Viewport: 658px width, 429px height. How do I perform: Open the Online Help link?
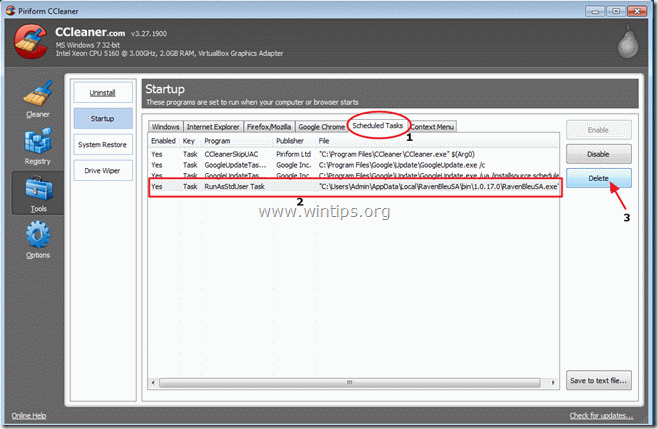(29, 416)
